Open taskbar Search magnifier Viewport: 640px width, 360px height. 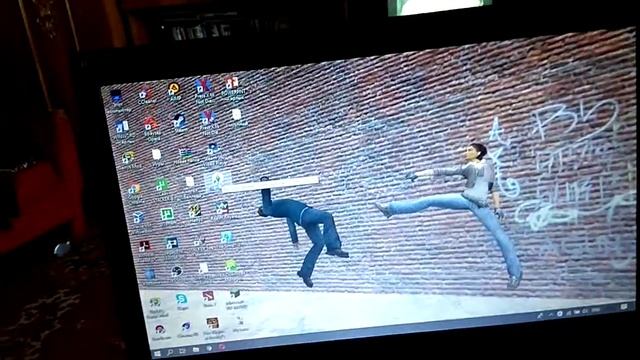tap(170, 352)
